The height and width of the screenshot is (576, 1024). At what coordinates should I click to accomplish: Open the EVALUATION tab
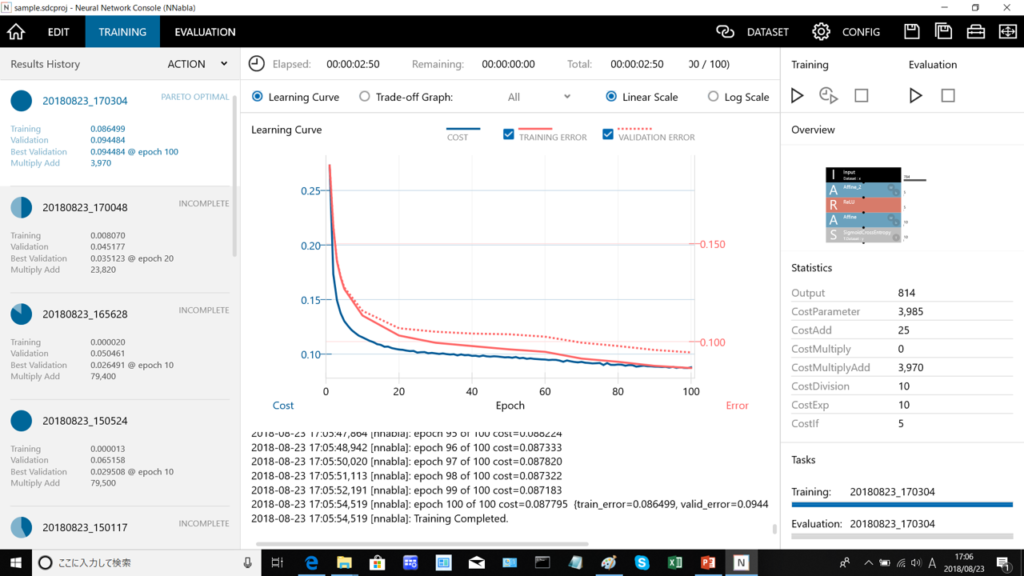point(205,31)
